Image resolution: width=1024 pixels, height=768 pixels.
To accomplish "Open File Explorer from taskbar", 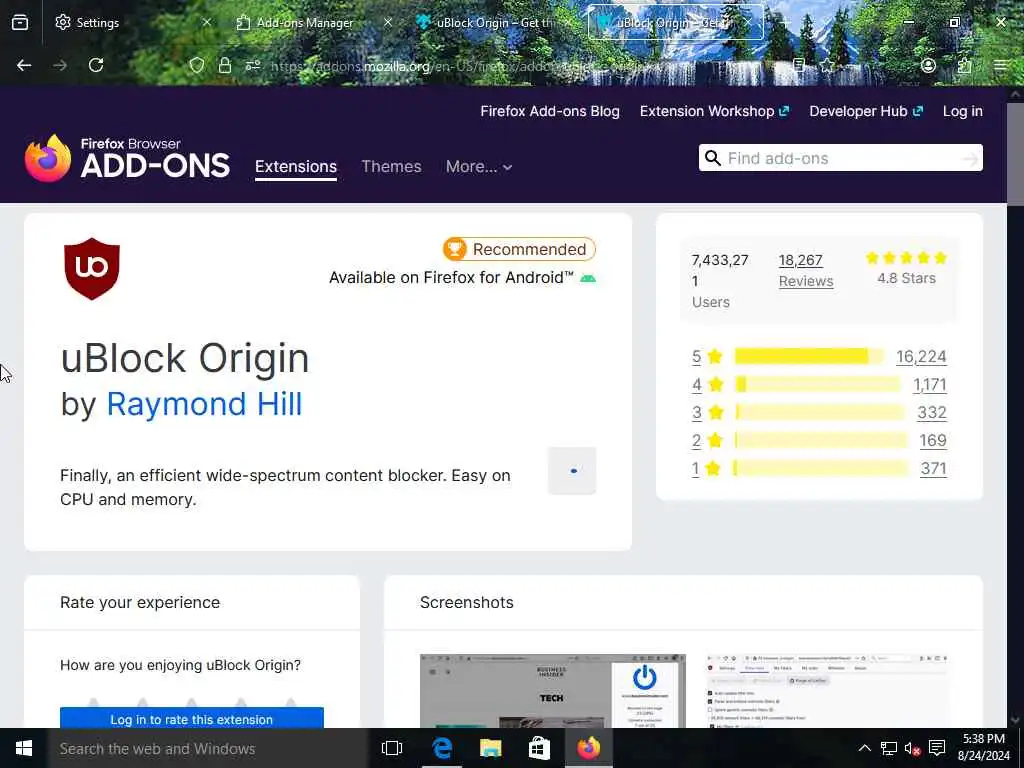I will point(490,748).
